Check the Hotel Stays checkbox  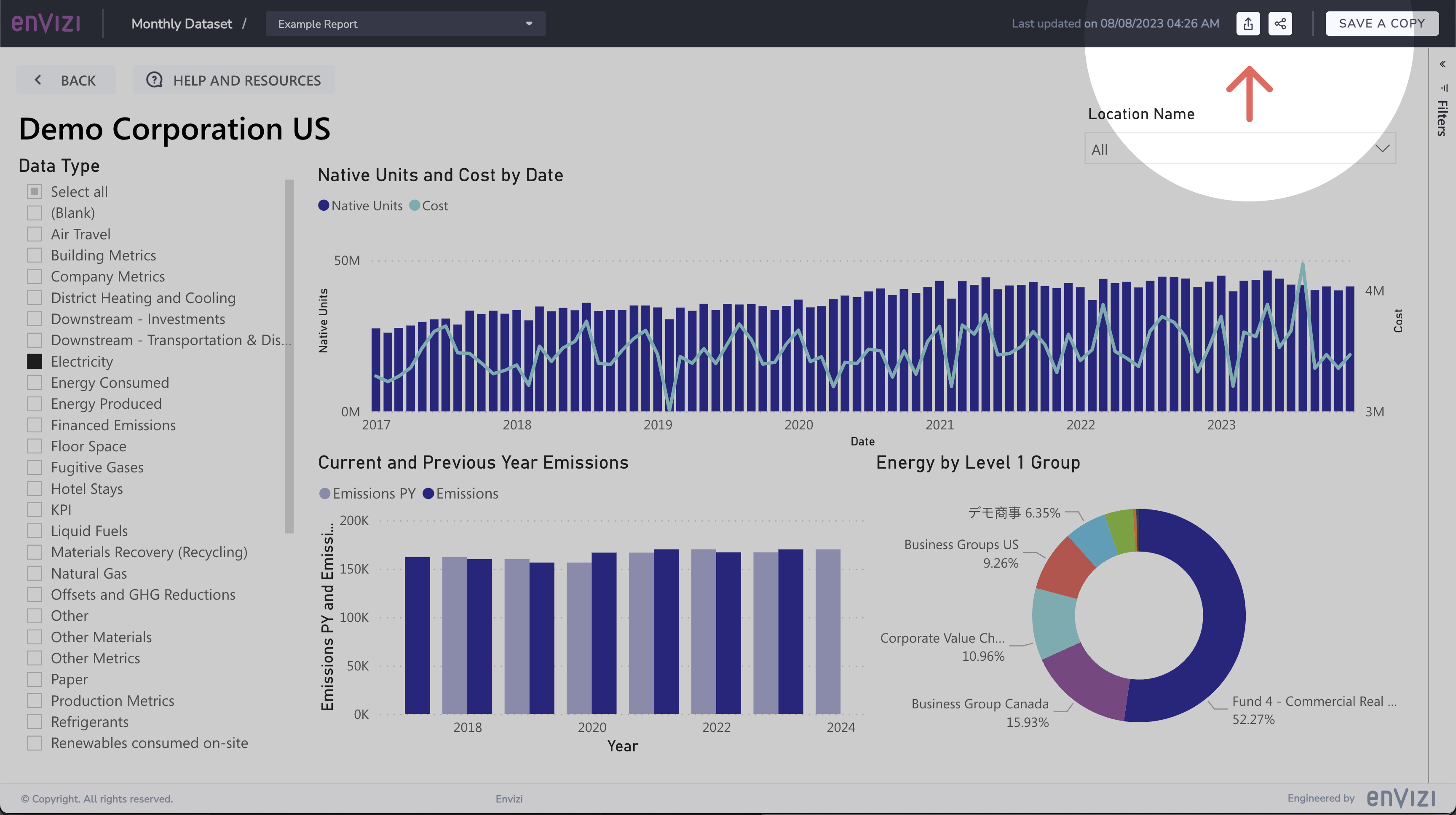35,488
